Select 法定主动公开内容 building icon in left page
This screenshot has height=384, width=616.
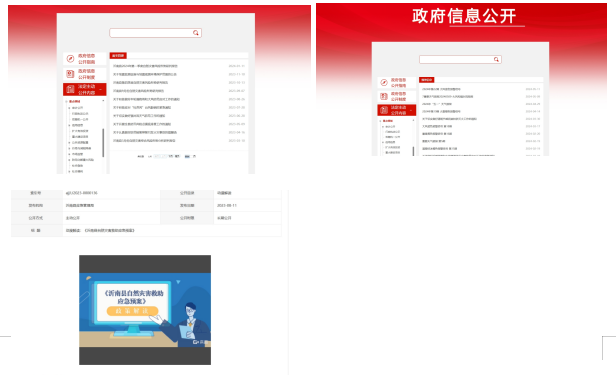click(x=71, y=89)
